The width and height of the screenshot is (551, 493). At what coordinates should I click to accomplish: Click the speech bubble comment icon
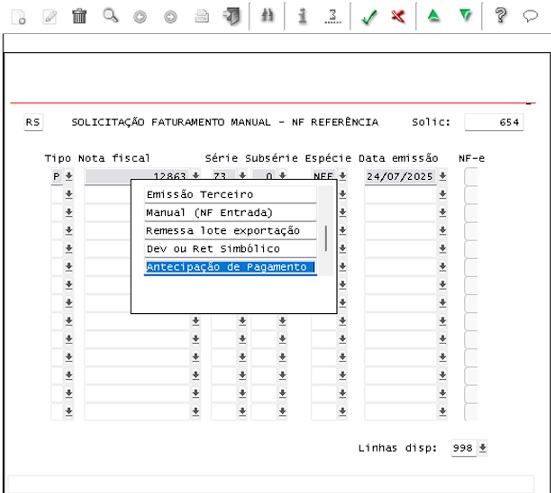coord(530,16)
